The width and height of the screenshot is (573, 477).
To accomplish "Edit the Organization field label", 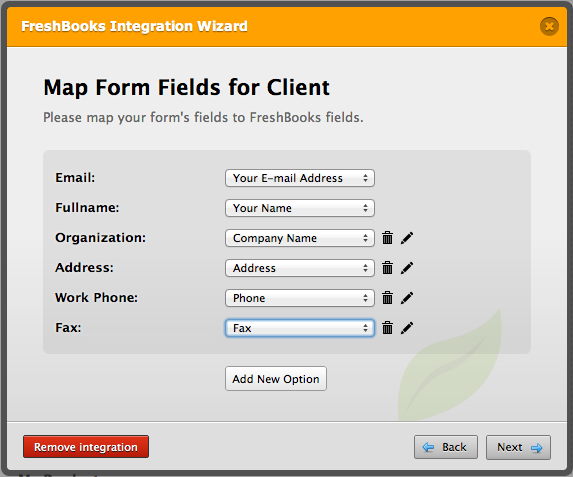I will pyautogui.click(x=407, y=238).
